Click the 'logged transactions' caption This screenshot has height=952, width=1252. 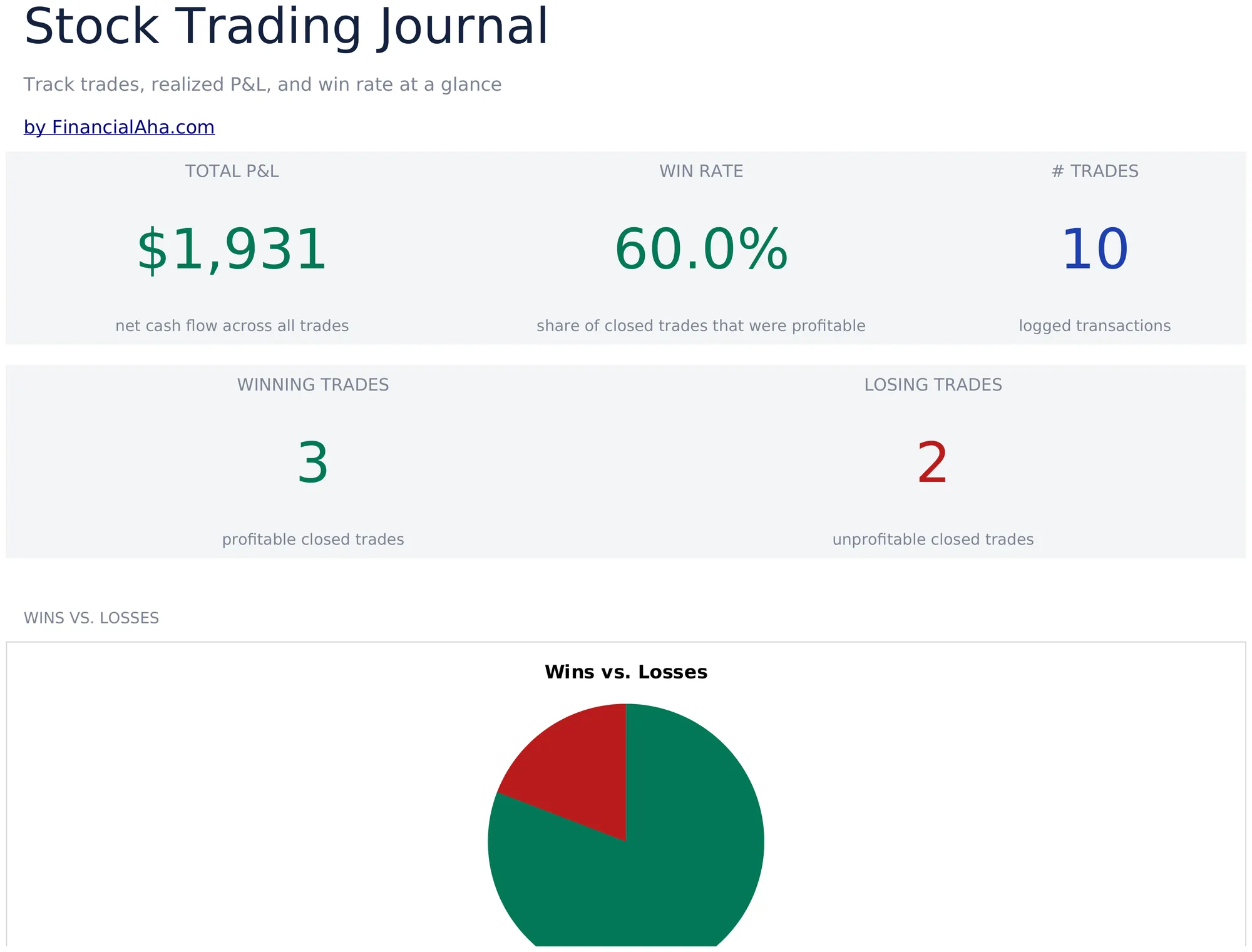(x=1095, y=326)
